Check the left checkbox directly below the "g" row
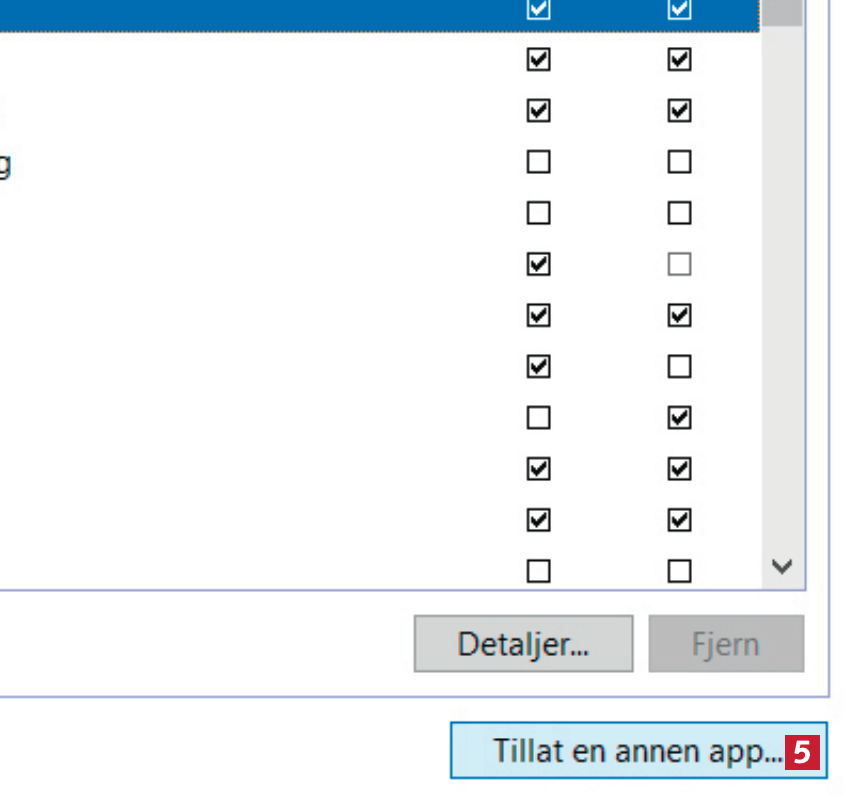846x800 pixels. [538, 213]
